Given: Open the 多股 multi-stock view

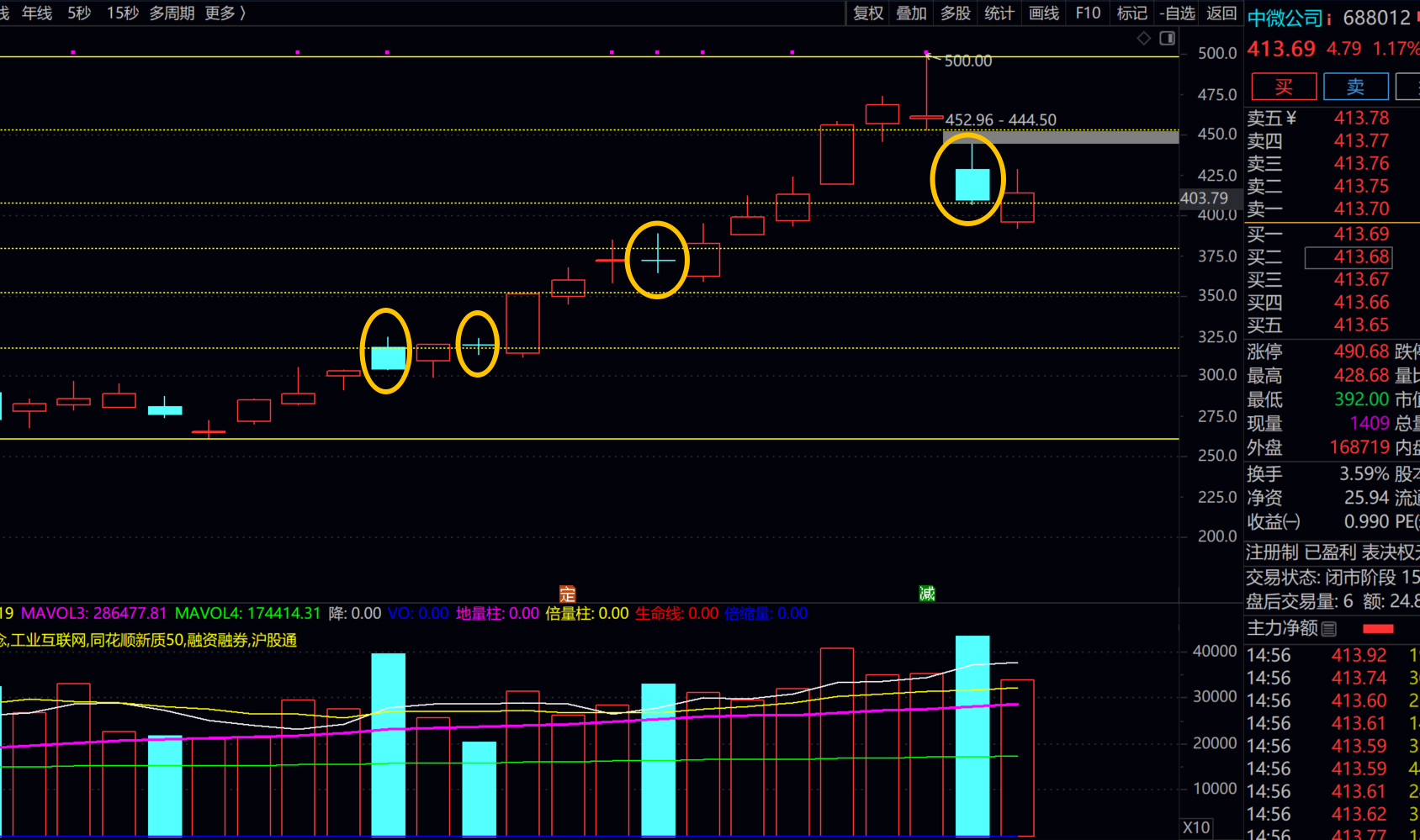Looking at the screenshot, I should [956, 13].
